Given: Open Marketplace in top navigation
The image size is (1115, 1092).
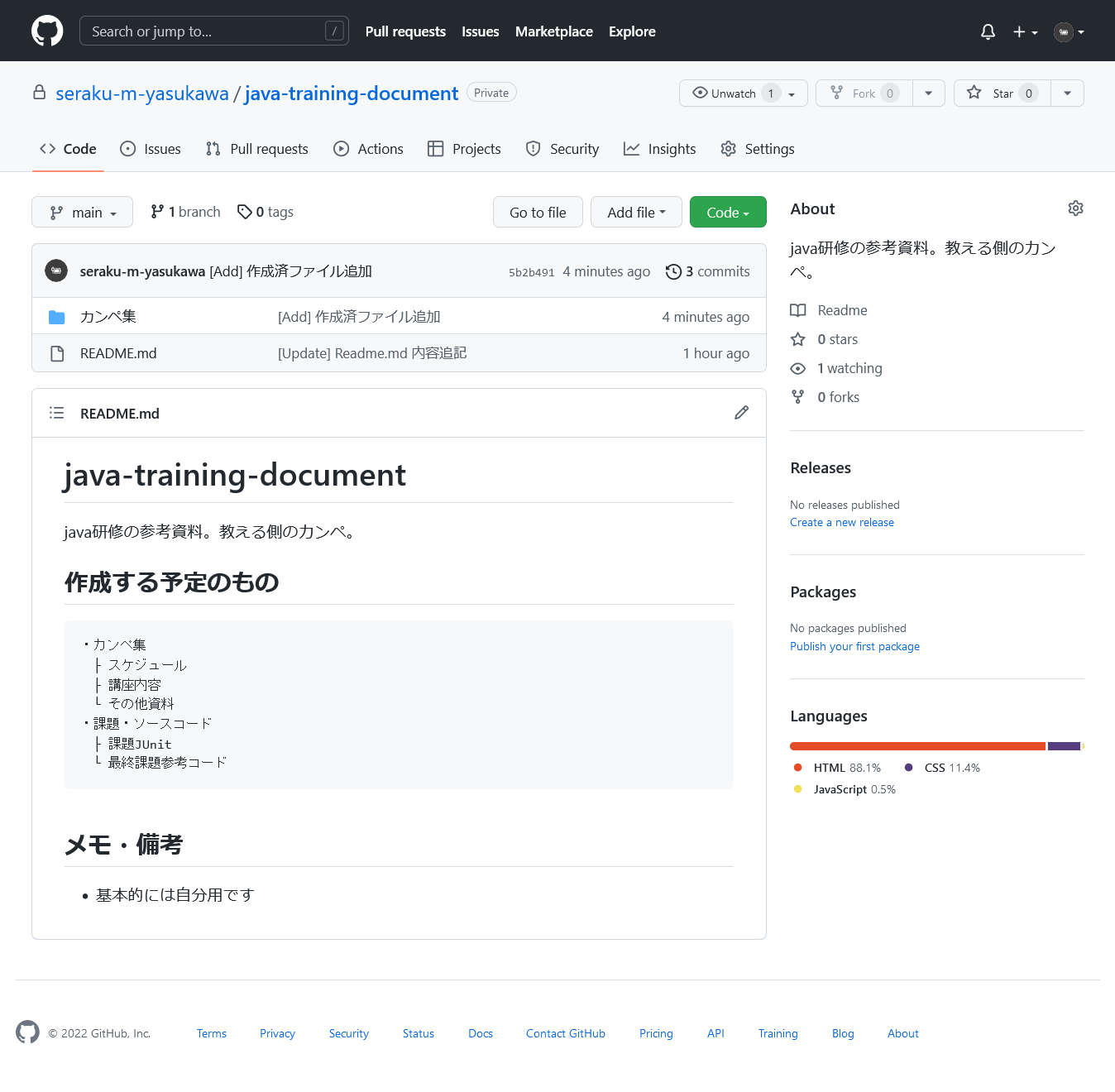Looking at the screenshot, I should click(x=554, y=31).
